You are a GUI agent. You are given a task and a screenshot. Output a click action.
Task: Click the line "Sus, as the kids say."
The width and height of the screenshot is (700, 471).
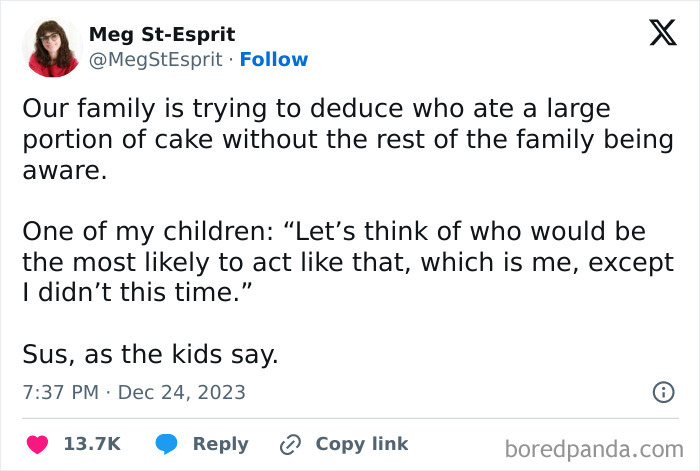click(x=150, y=354)
